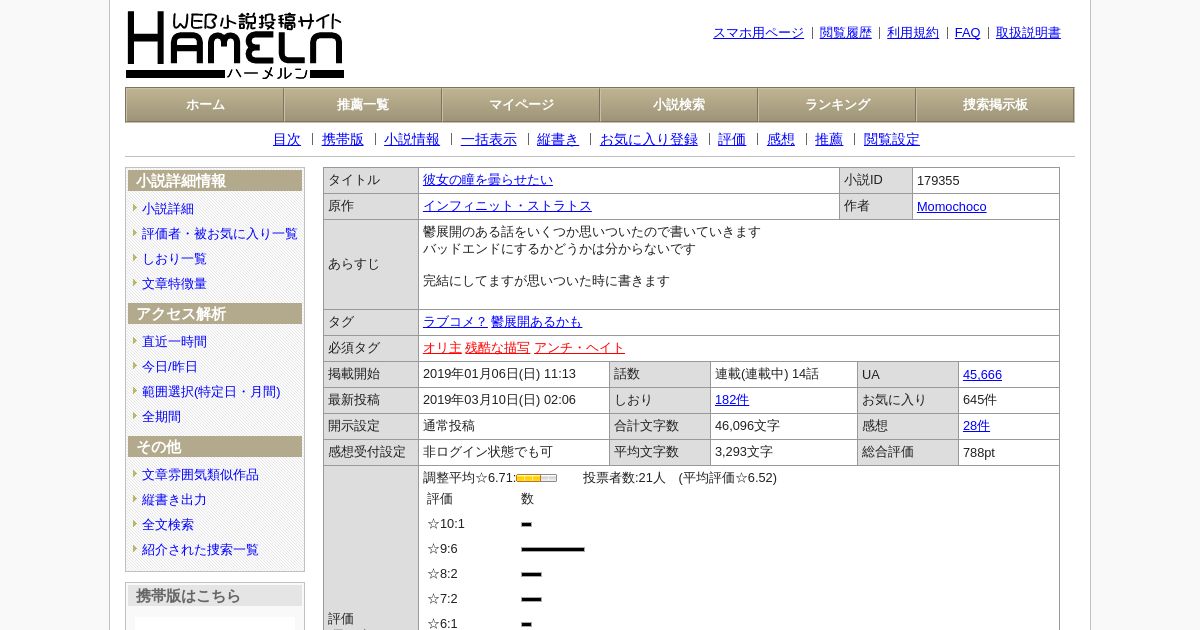
Task: Click the アンチ・ヘイト required tag
Action: (579, 348)
